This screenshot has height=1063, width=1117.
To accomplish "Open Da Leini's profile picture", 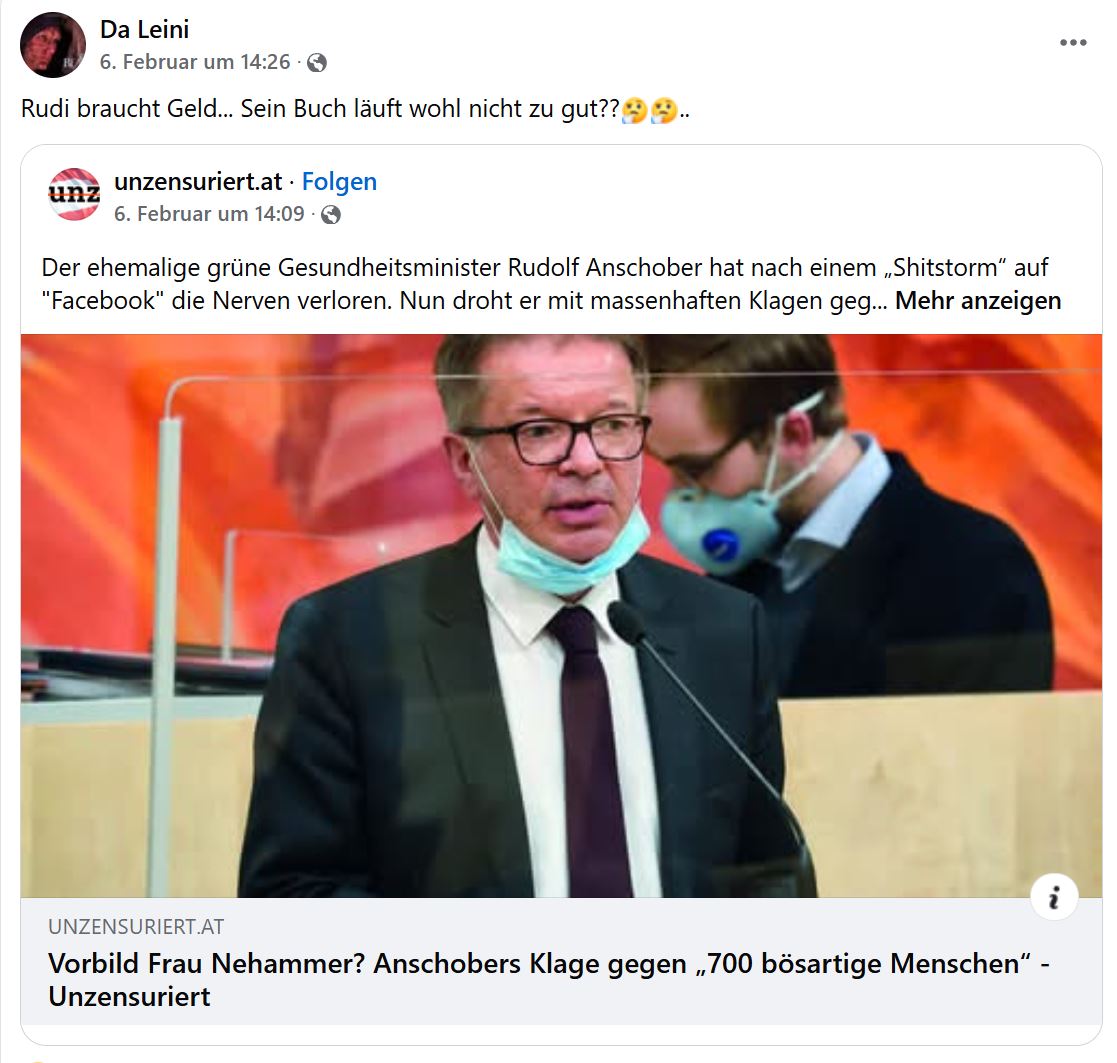I will pyautogui.click(x=53, y=45).
